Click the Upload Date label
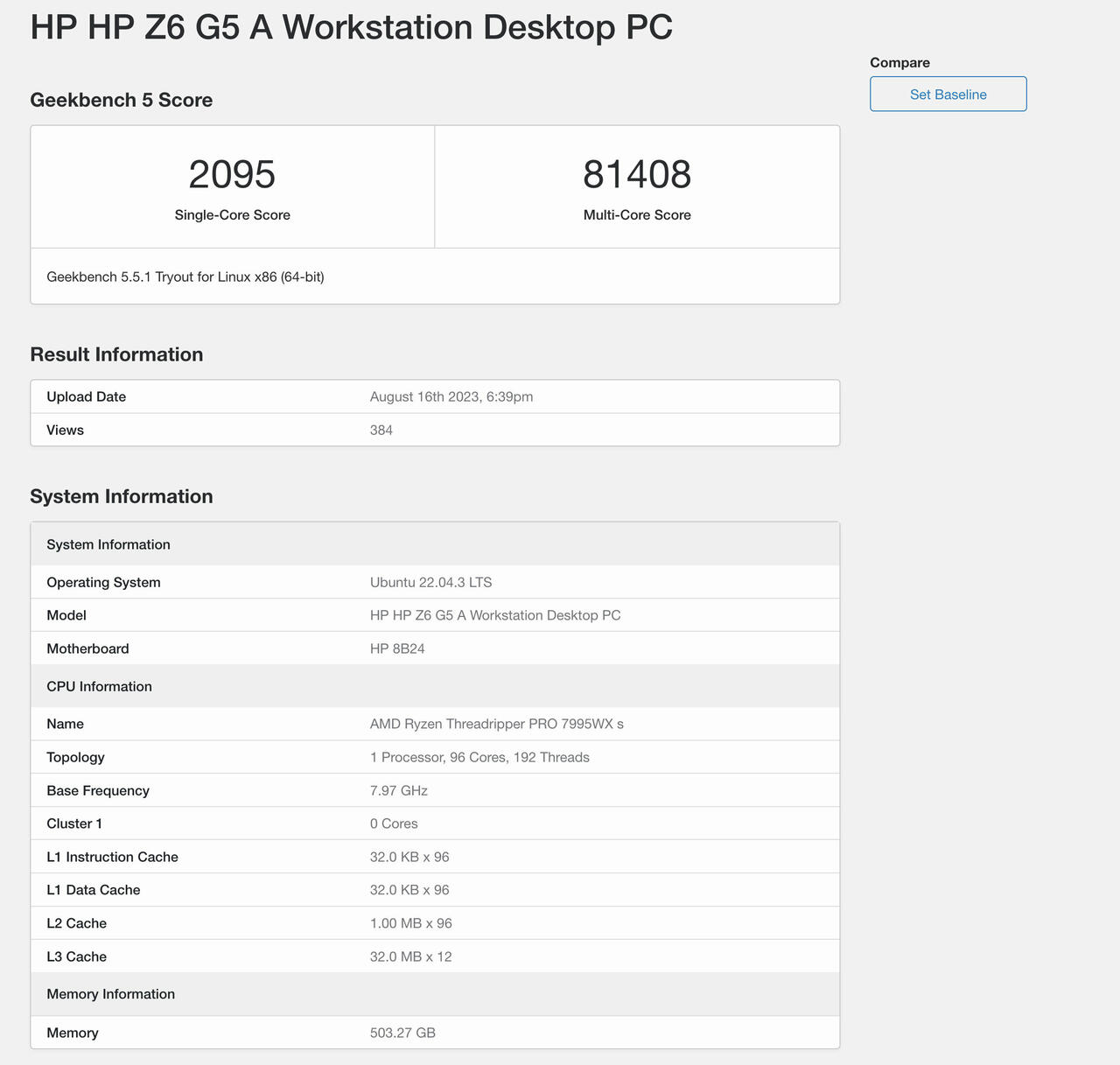This screenshot has width=1120, height=1065. (x=87, y=396)
